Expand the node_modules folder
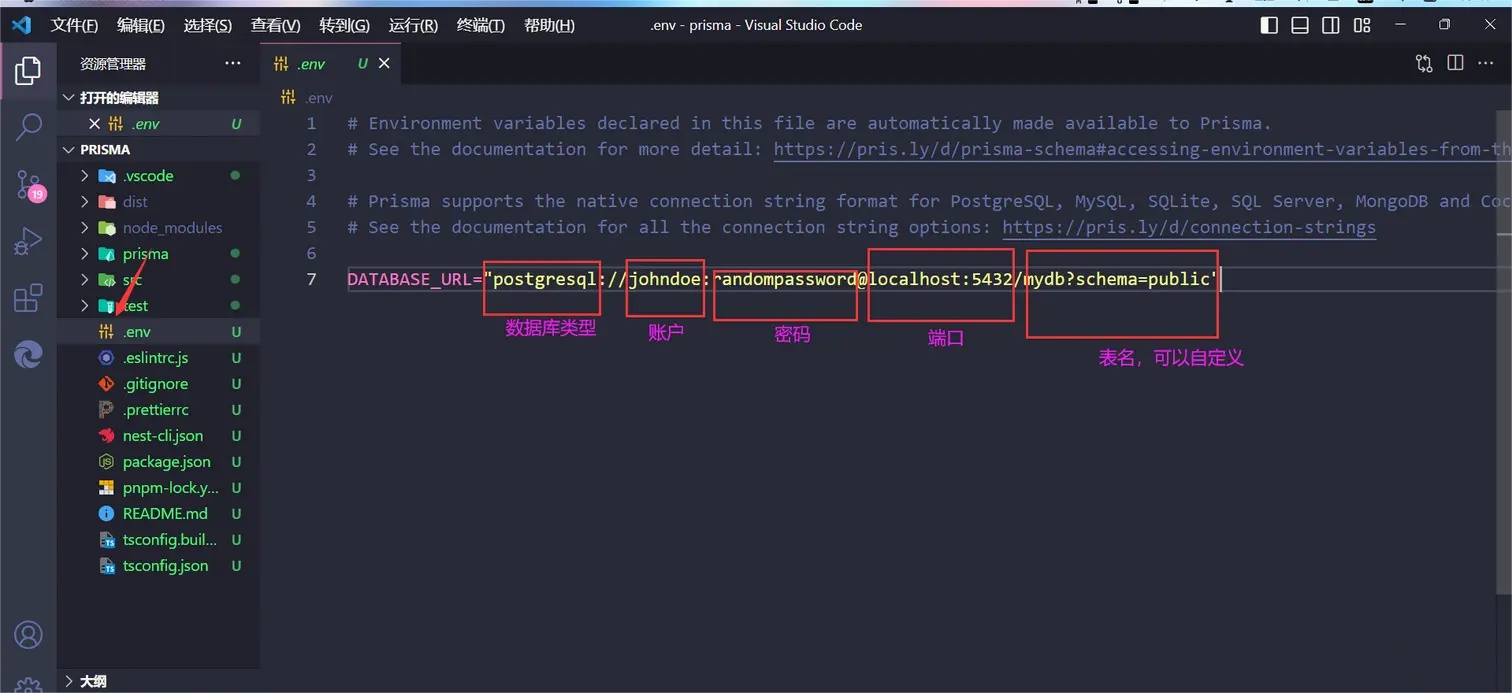 pyautogui.click(x=172, y=228)
